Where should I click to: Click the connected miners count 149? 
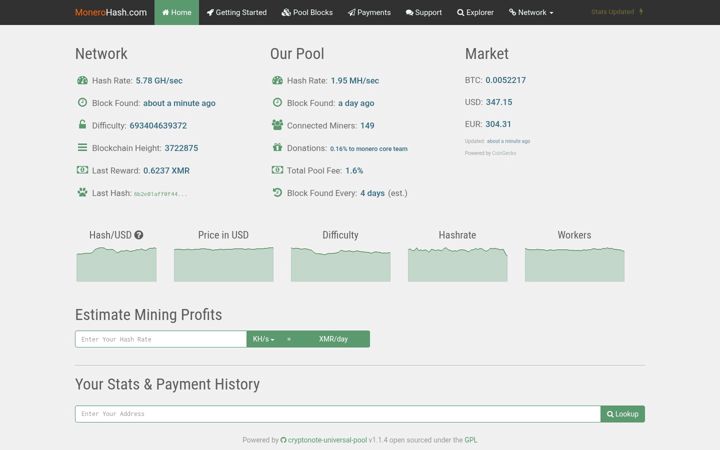tap(367, 125)
